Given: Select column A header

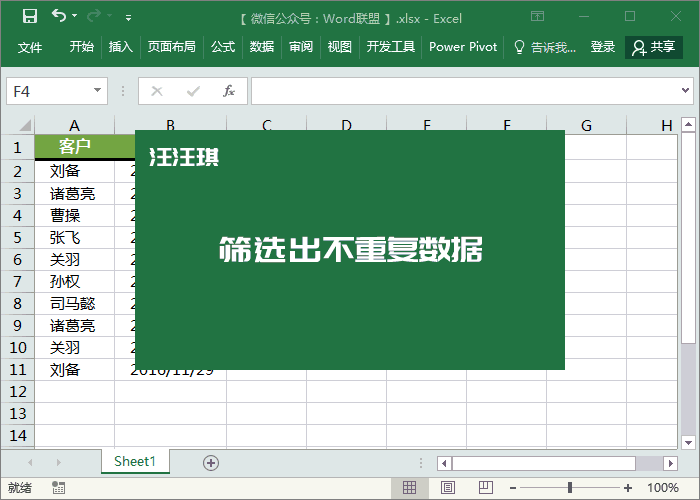Looking at the screenshot, I should tap(75, 125).
